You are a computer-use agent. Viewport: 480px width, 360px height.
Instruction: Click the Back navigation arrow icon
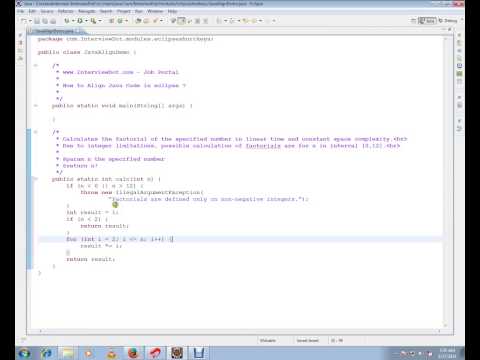(x=254, y=21)
